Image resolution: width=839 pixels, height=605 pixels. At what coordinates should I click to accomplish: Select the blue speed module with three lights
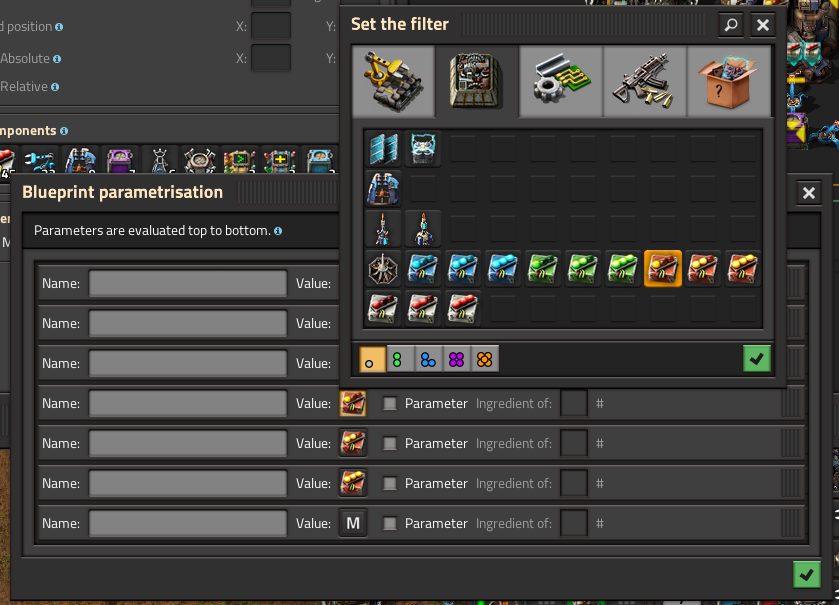pyautogui.click(x=503, y=269)
